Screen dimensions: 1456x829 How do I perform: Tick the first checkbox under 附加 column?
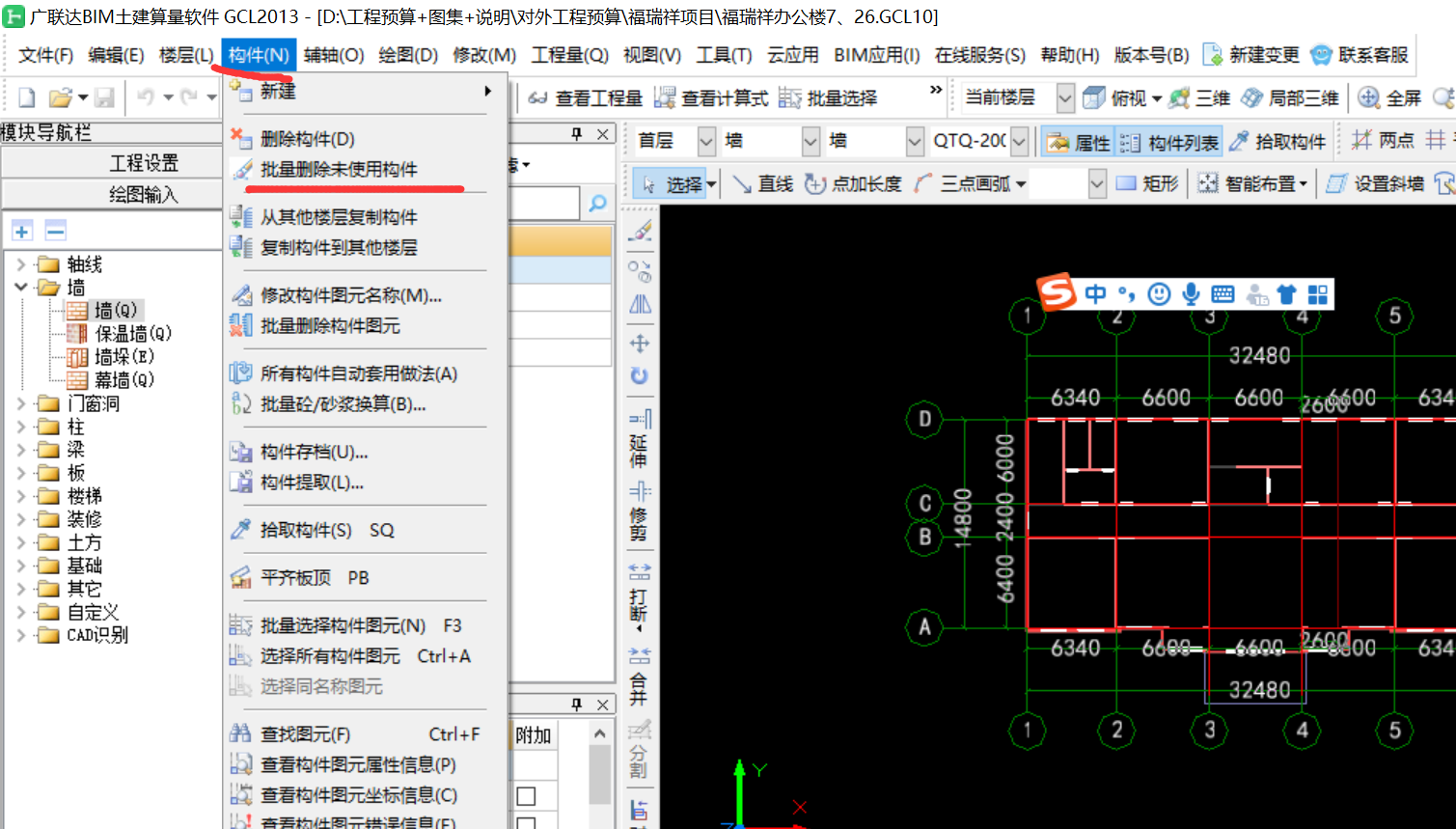click(x=526, y=796)
